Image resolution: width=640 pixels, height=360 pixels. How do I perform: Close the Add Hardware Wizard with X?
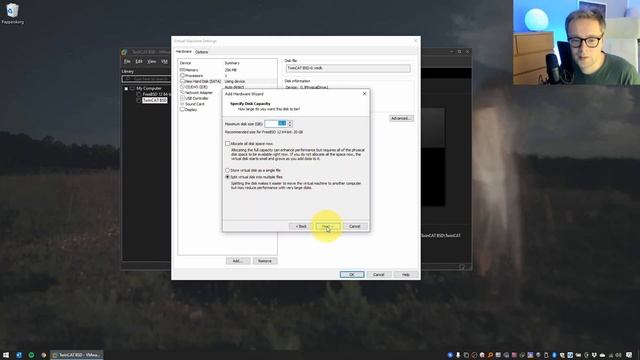(x=364, y=93)
